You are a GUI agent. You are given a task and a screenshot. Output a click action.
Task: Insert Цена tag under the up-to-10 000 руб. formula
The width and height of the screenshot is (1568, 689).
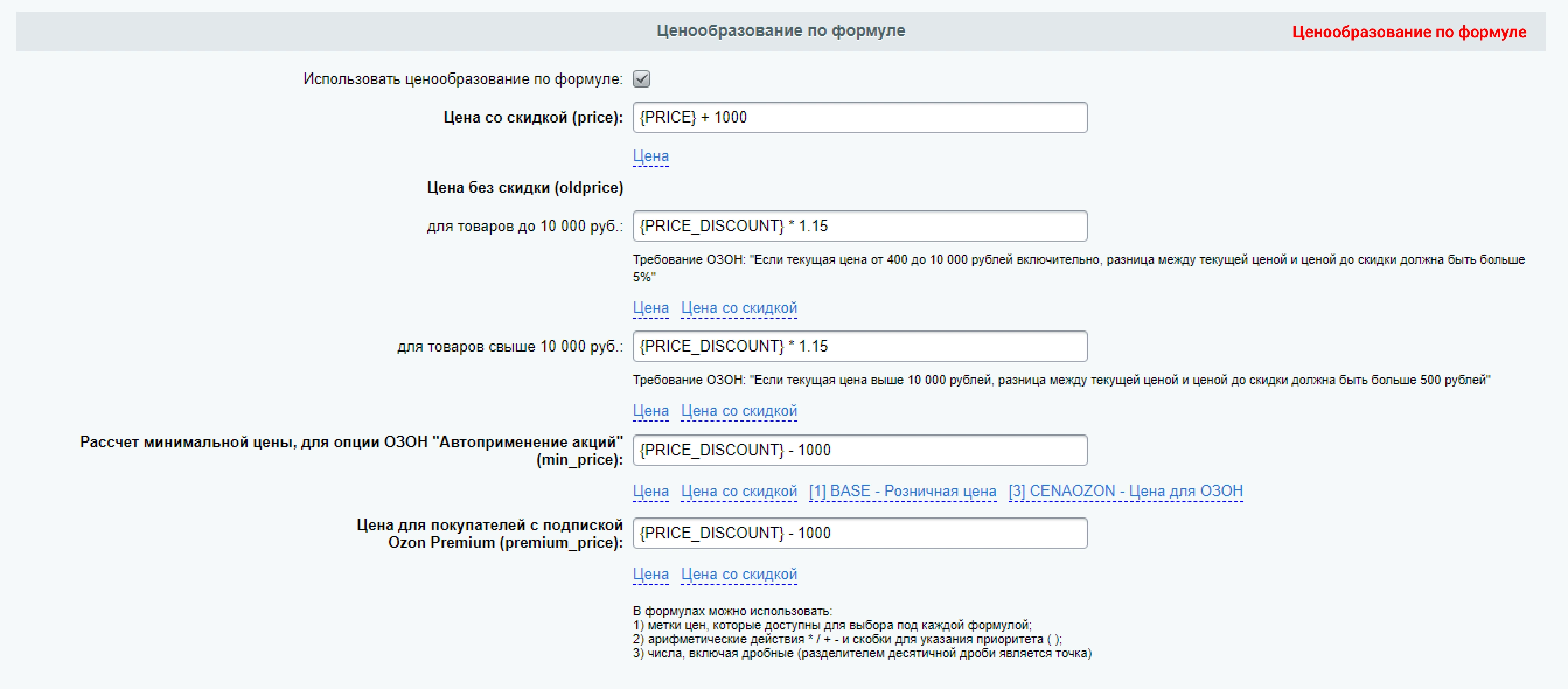[x=651, y=308]
